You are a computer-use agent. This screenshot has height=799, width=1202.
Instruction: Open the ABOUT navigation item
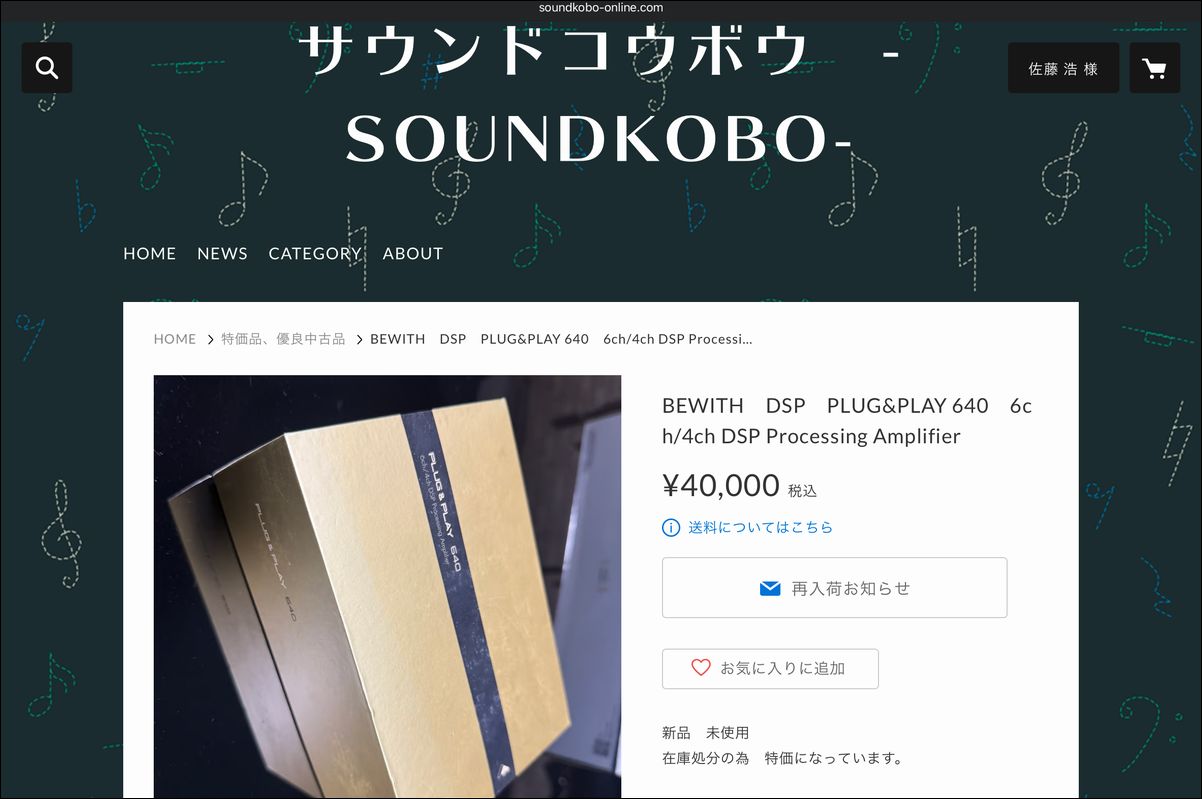coord(412,254)
